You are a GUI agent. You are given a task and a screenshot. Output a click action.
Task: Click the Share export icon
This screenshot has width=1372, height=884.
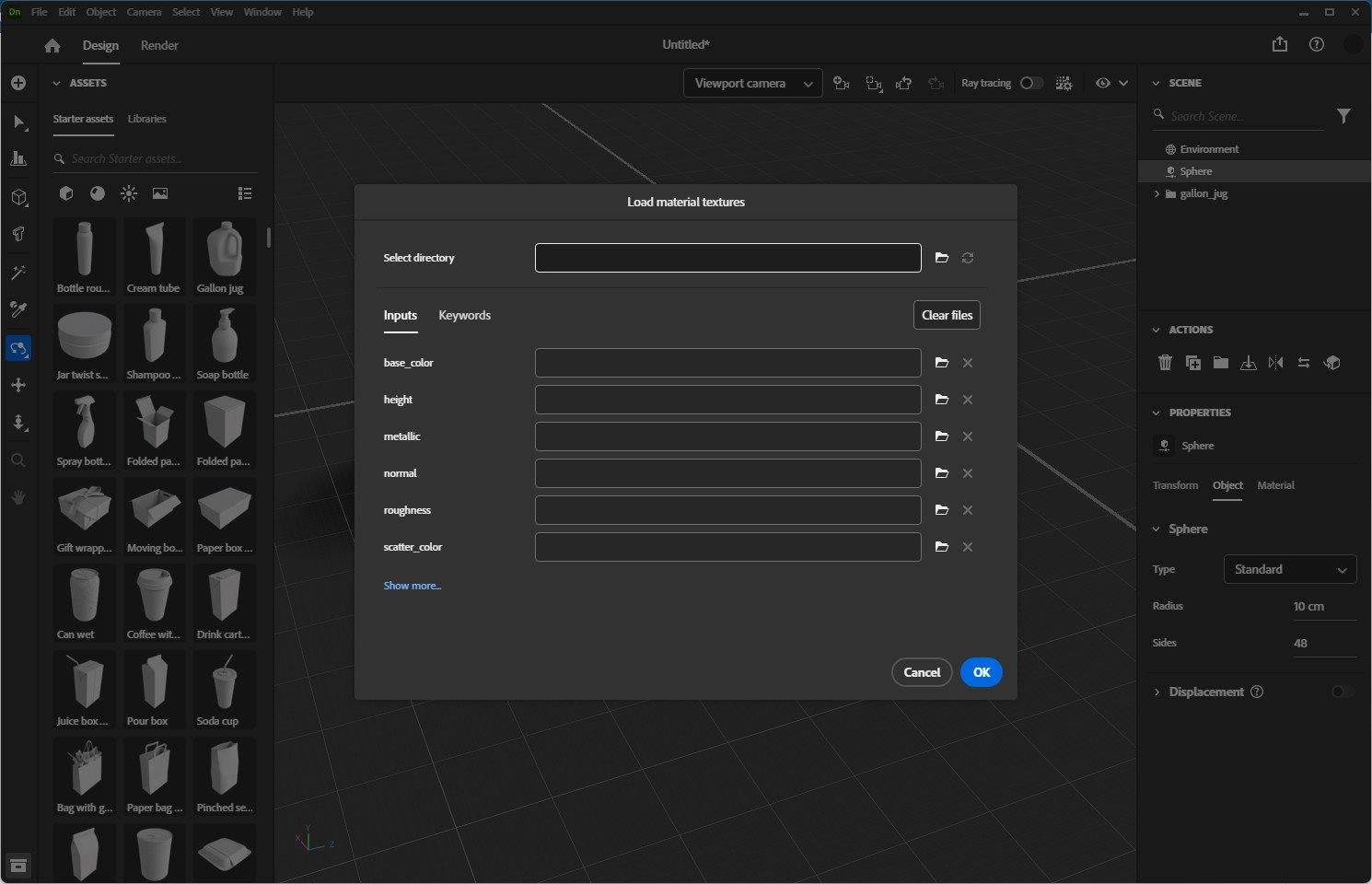(x=1280, y=44)
